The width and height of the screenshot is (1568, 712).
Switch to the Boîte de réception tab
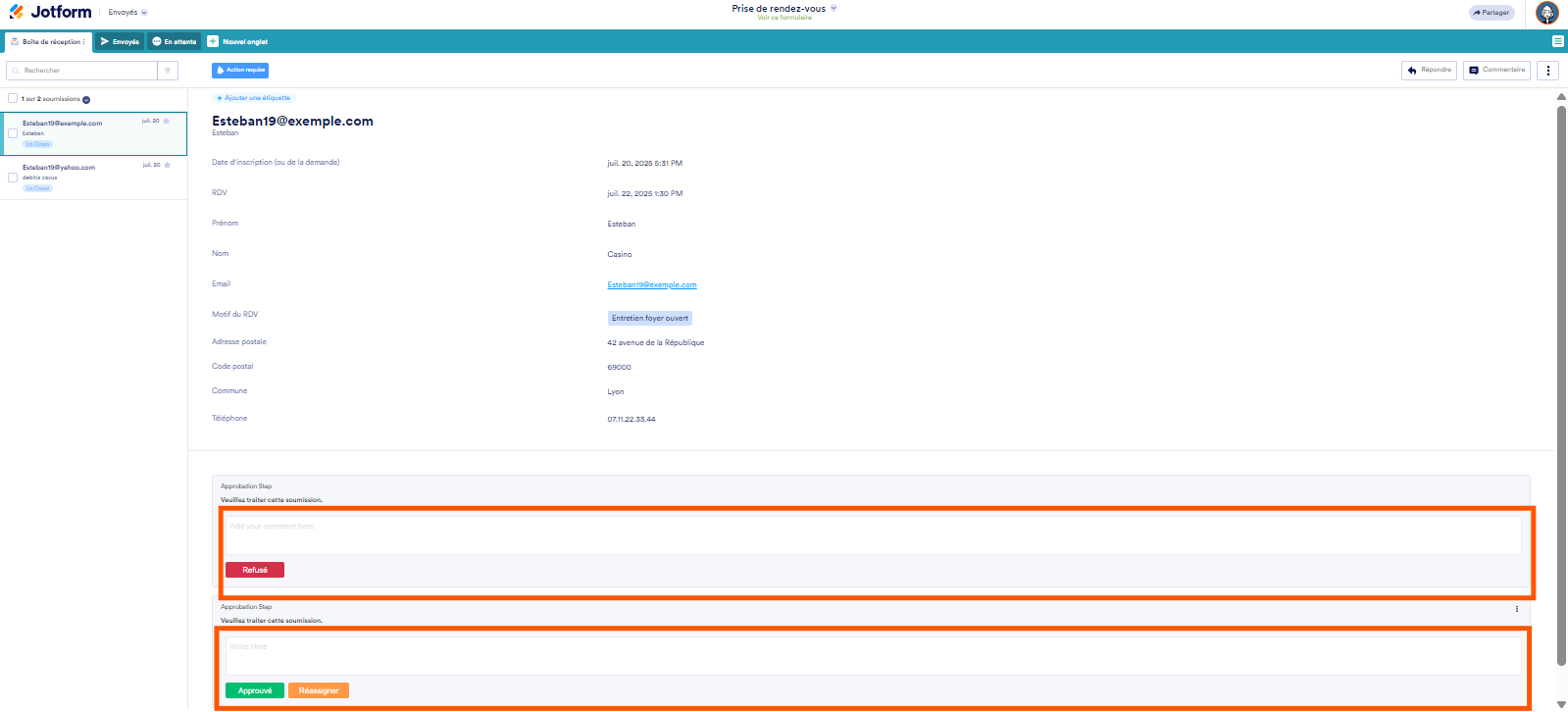coord(48,41)
